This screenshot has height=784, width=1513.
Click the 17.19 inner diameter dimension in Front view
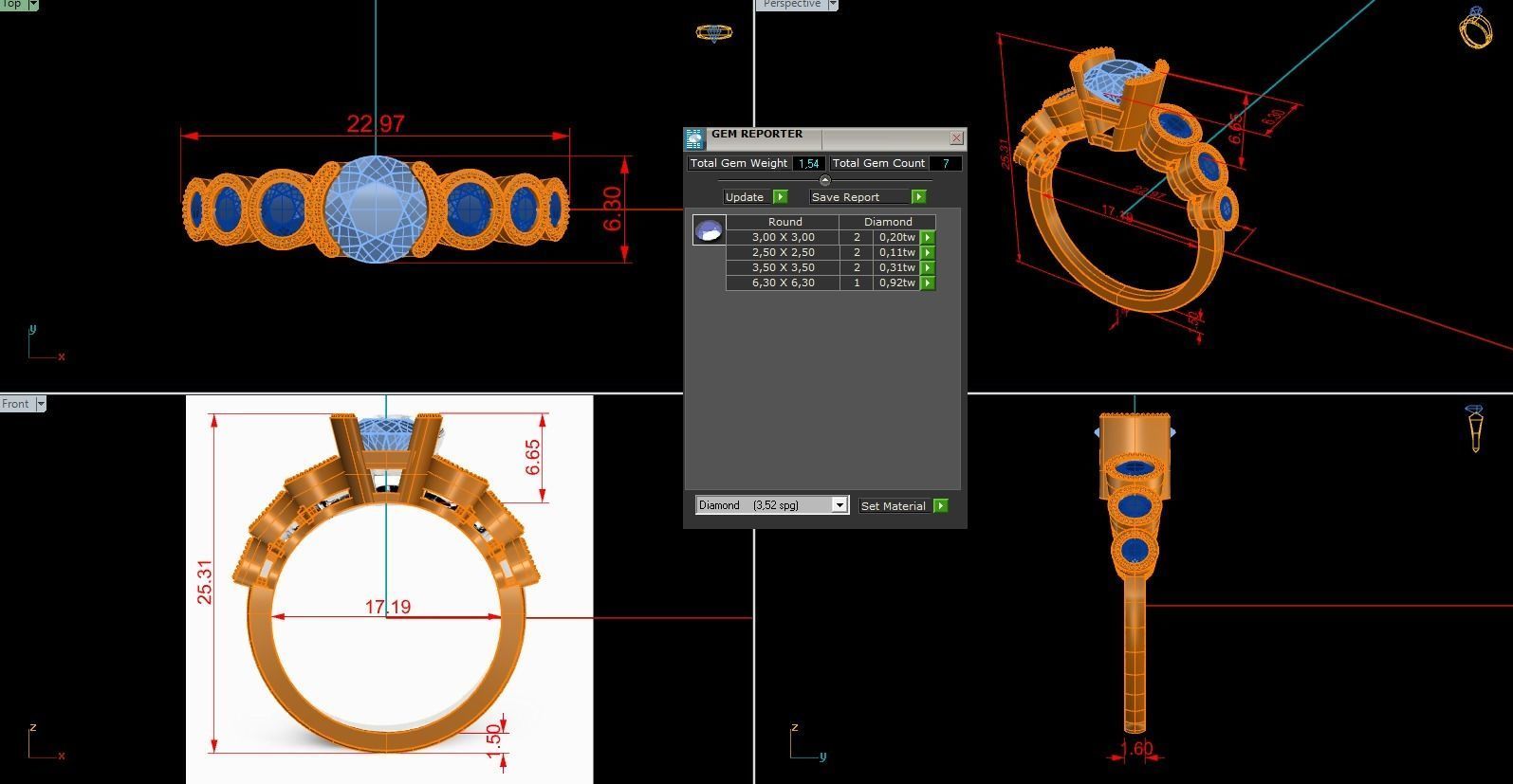pyautogui.click(x=388, y=607)
